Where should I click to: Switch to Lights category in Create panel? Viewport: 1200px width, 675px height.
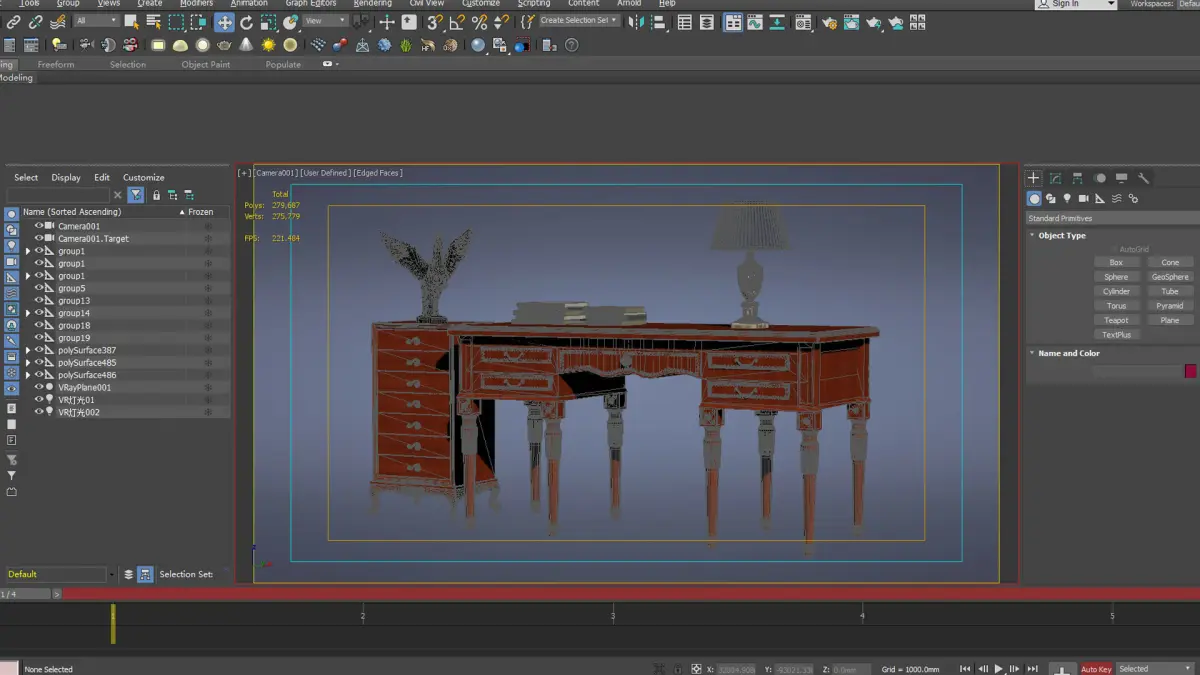tap(1067, 199)
